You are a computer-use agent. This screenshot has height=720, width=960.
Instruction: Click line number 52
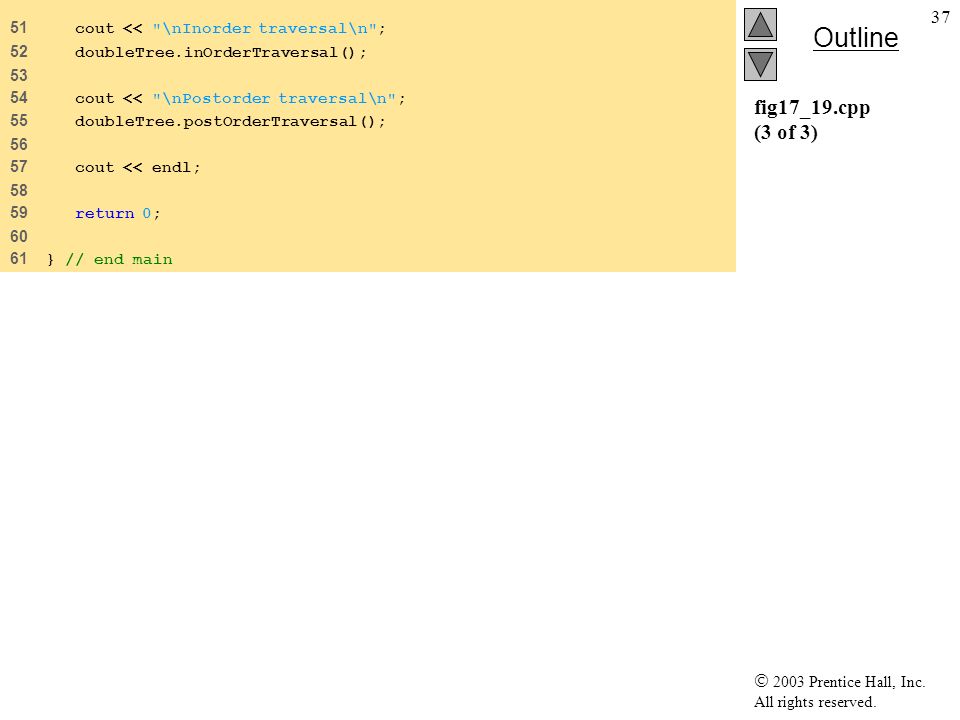click(x=19, y=52)
